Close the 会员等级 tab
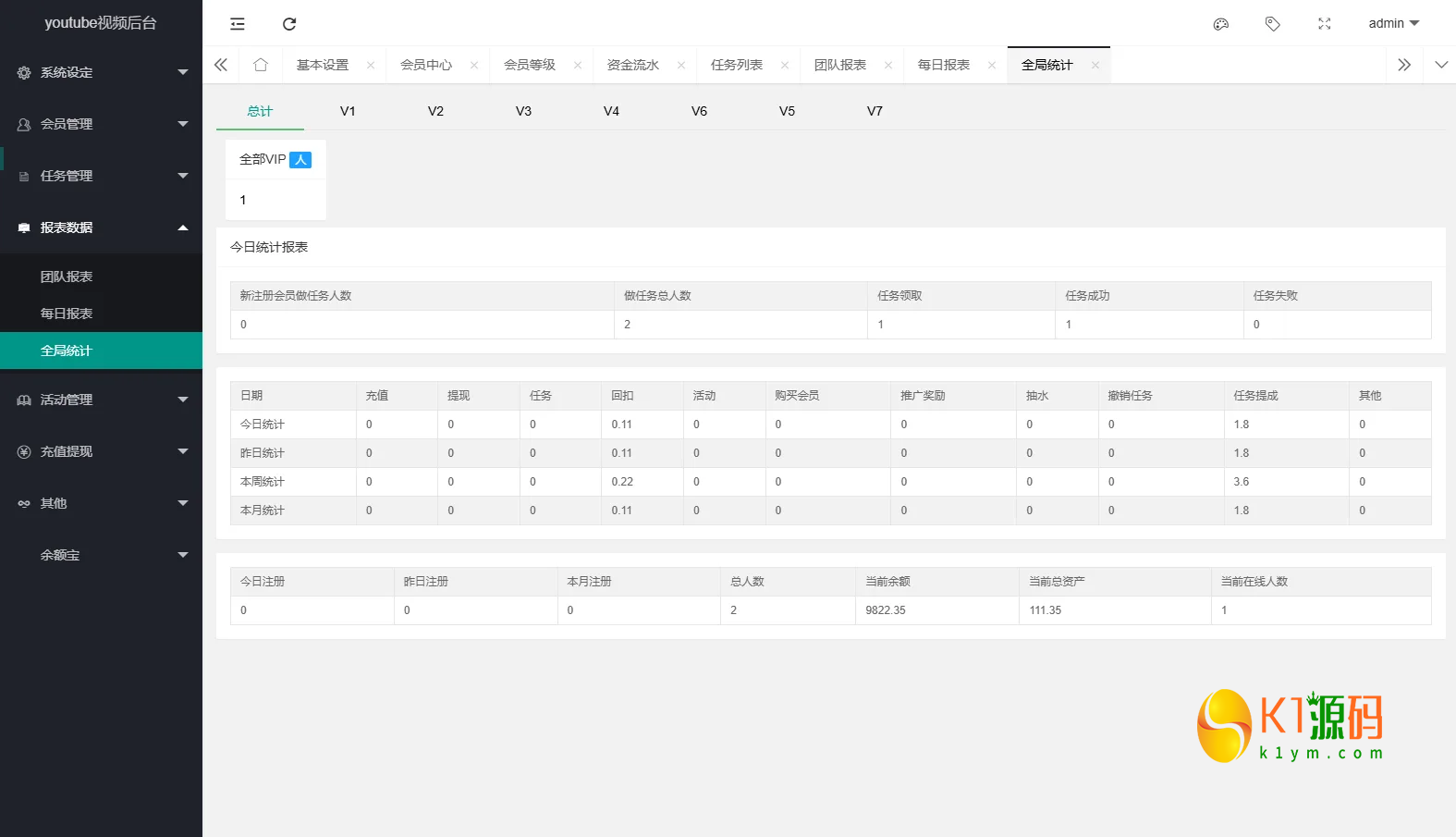 tap(578, 65)
